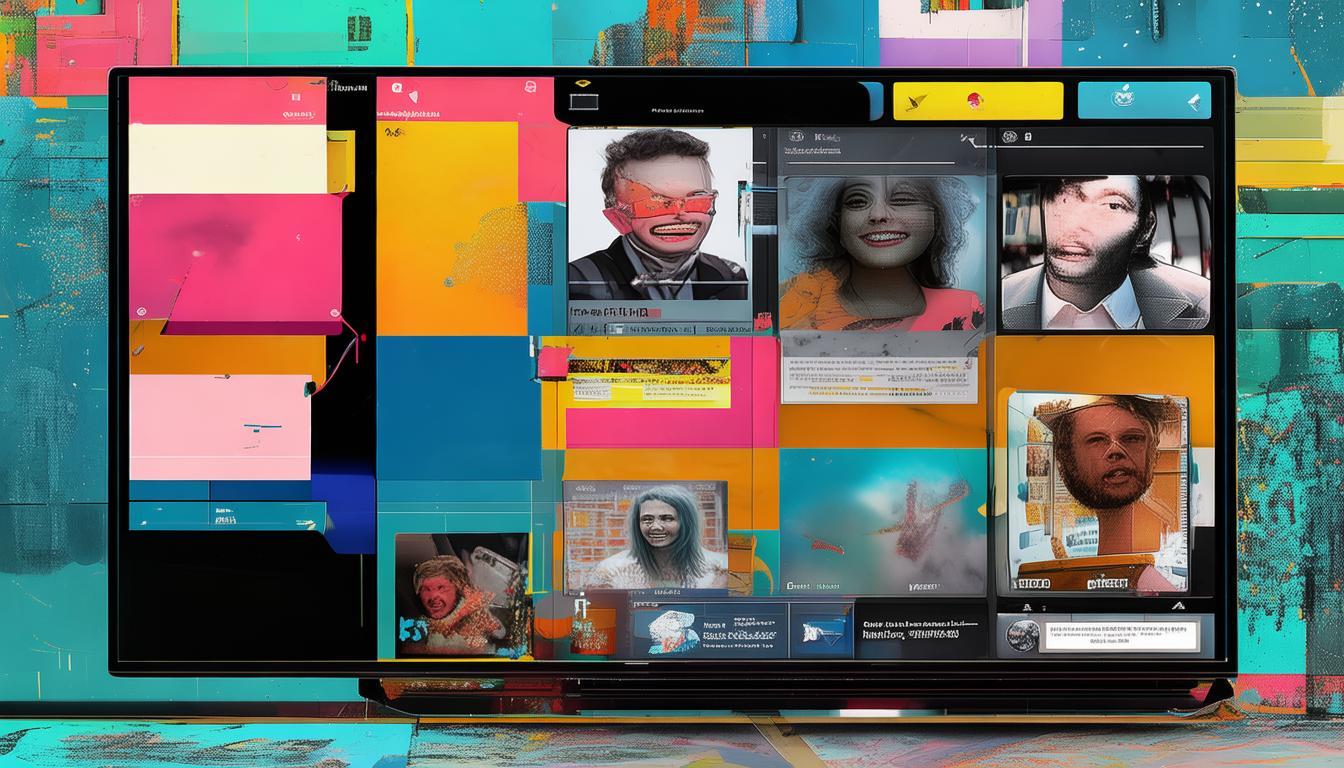The height and width of the screenshot is (768, 1344).
Task: Pick the cream color block in the left panel
Action: tap(228, 158)
